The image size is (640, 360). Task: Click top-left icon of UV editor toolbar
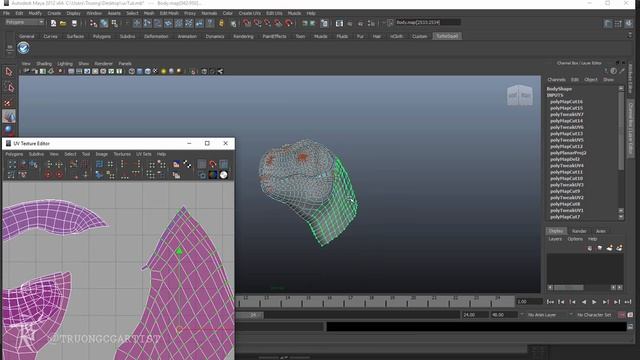(12, 164)
